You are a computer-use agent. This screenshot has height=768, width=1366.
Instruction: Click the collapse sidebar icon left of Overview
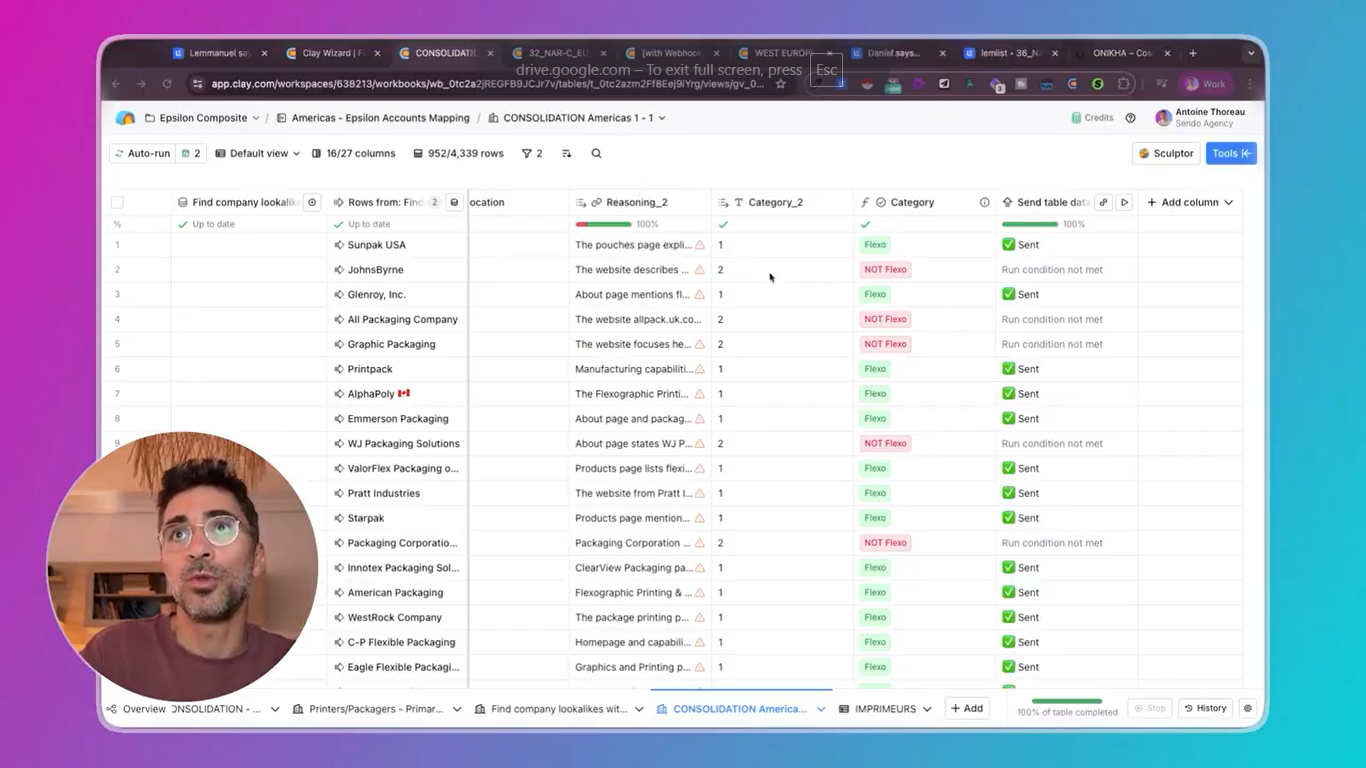112,709
